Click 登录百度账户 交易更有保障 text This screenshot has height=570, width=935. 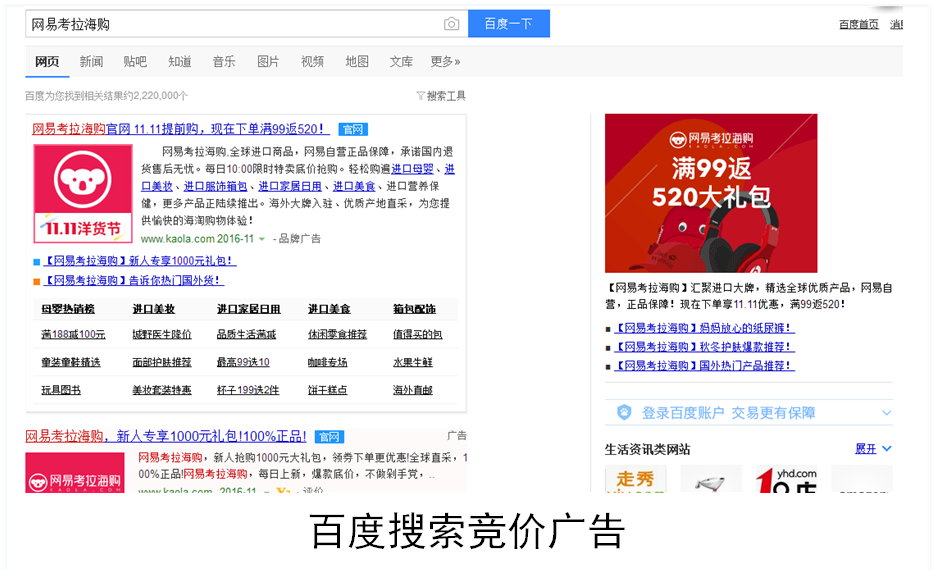pyautogui.click(x=728, y=413)
